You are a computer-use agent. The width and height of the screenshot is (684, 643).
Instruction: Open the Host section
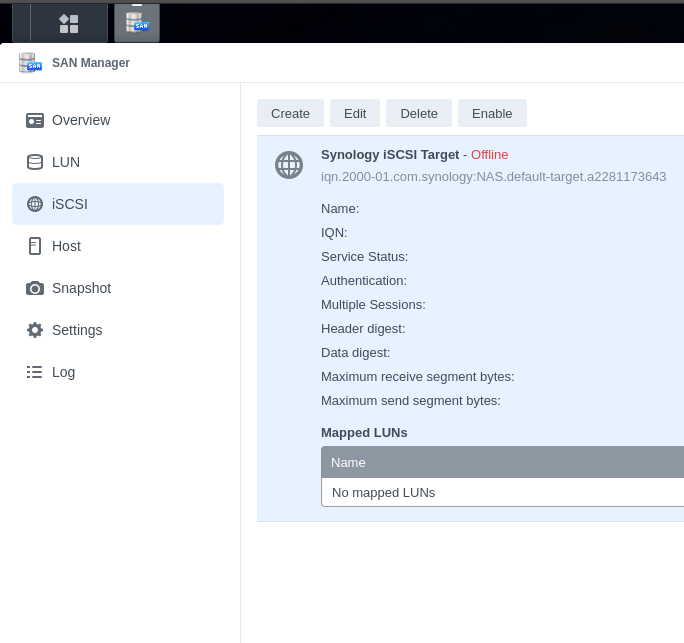118,246
